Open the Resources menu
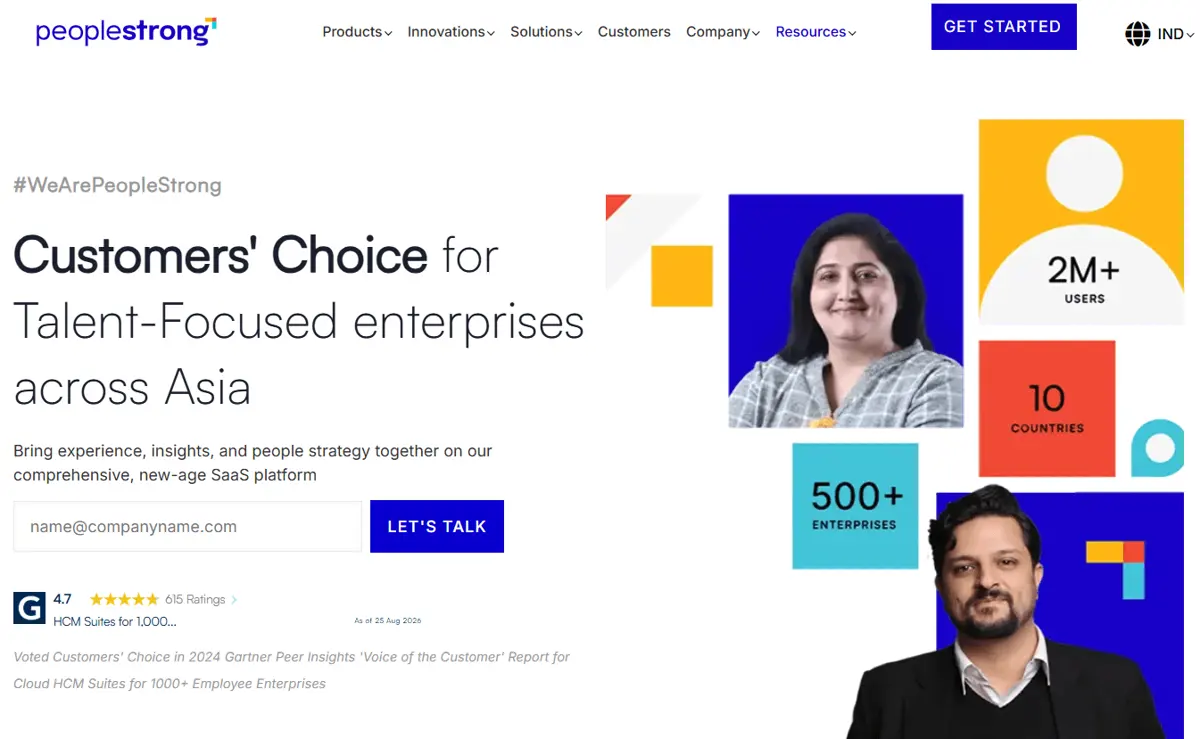The width and height of the screenshot is (1200, 739). (816, 32)
